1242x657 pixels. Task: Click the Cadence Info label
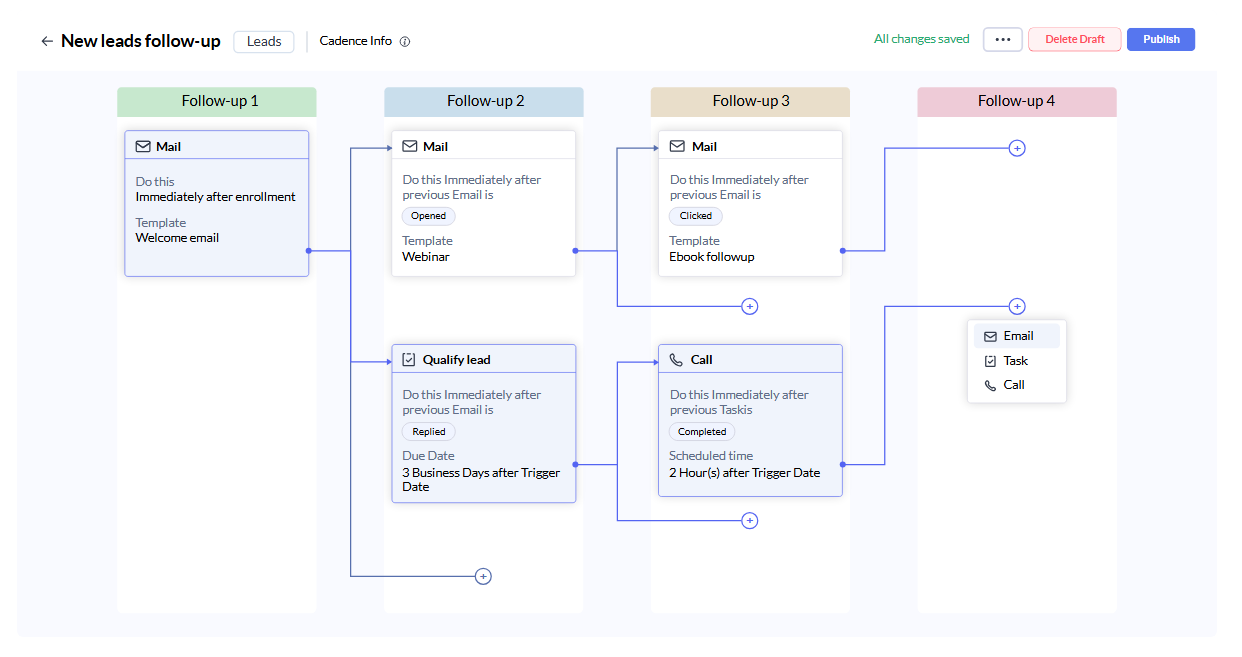click(x=356, y=41)
